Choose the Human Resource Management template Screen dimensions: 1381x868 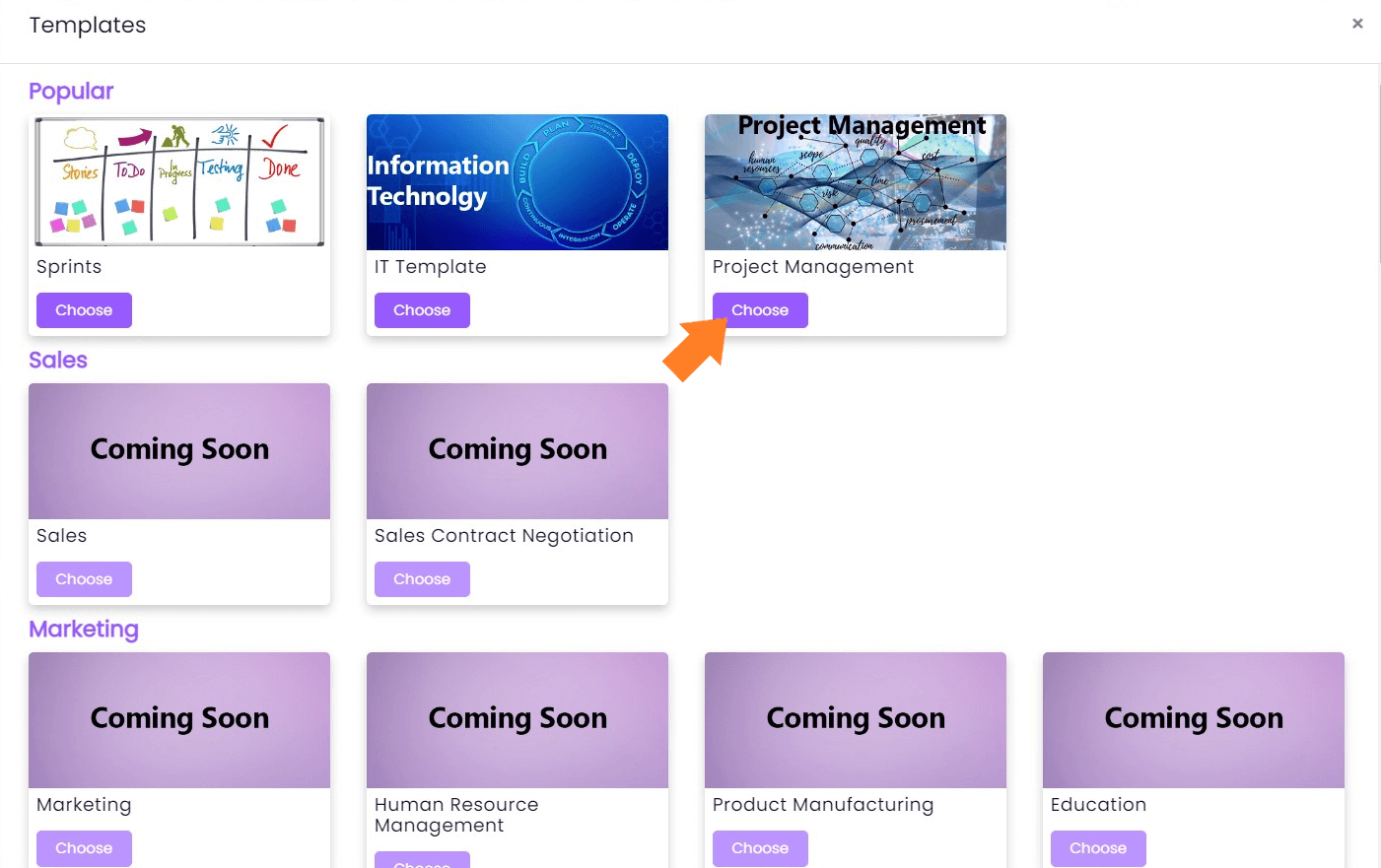422,861
